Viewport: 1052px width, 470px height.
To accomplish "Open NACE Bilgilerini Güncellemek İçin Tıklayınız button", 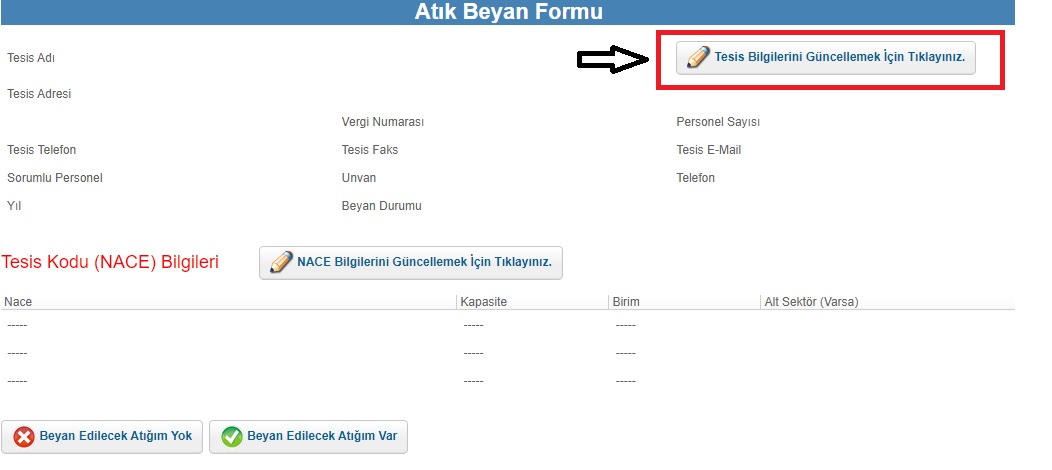I will (x=411, y=262).
